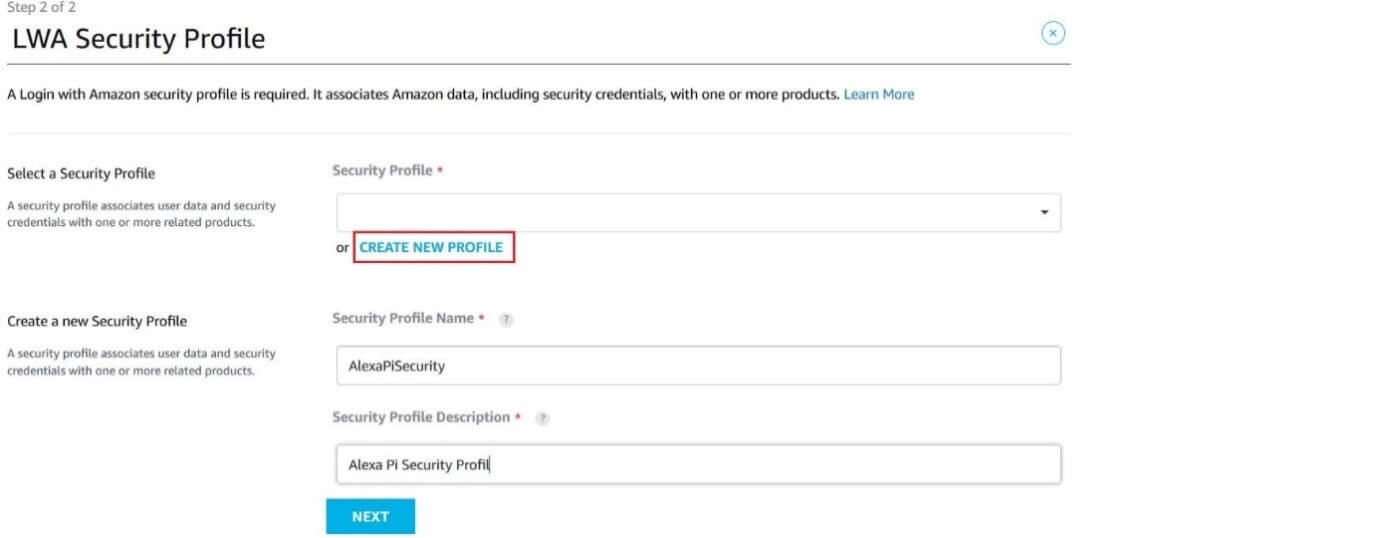Click the 'Login with Amazon' intro sentence
Screen dimensions: 1382x538
(x=422, y=94)
